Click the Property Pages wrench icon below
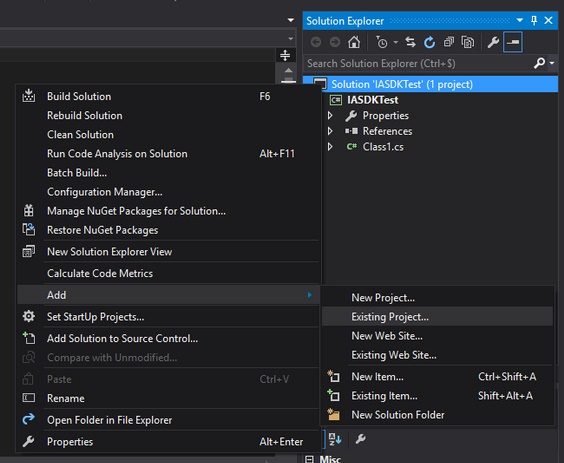The height and width of the screenshot is (463, 564). click(x=360, y=439)
